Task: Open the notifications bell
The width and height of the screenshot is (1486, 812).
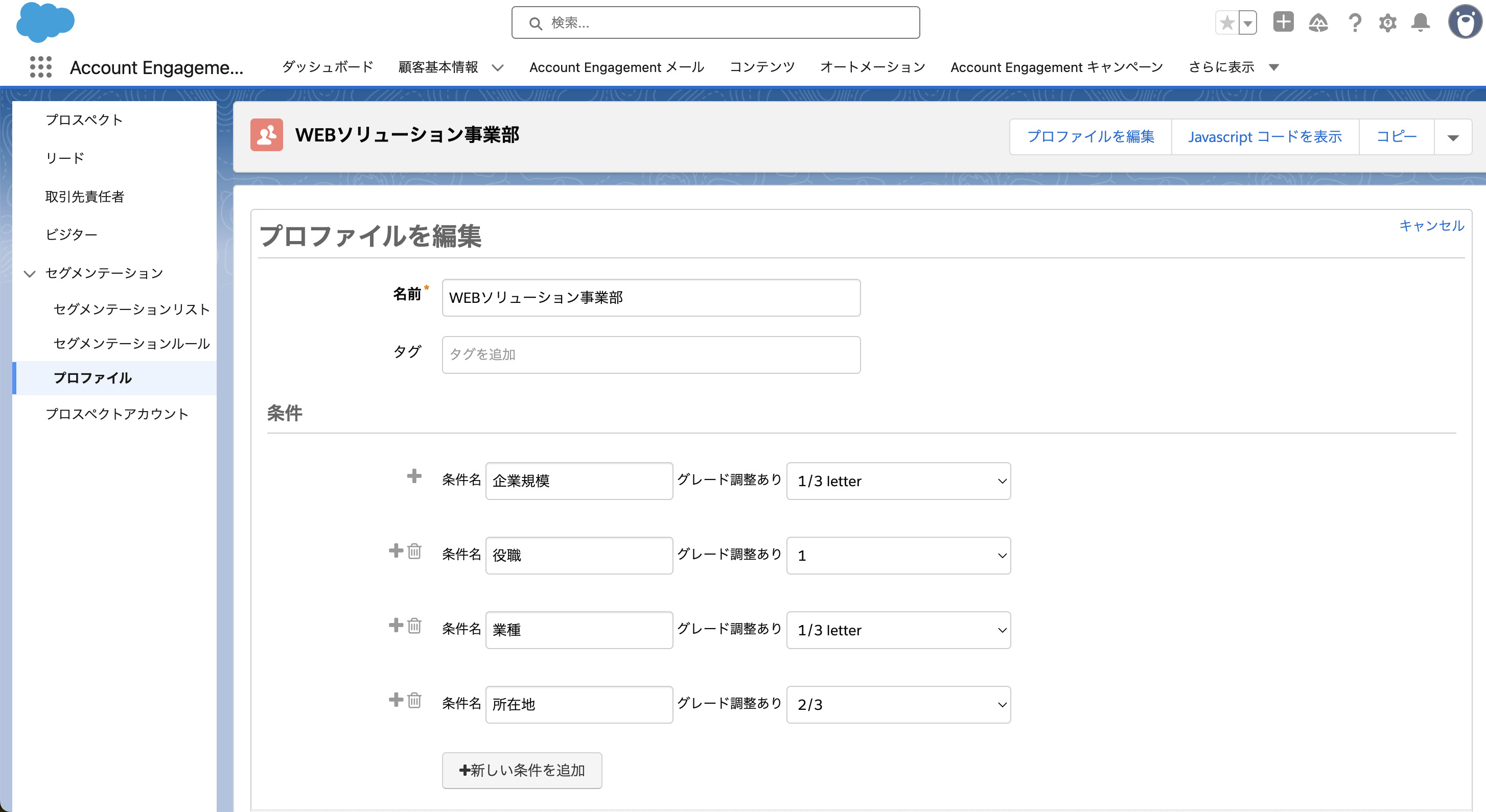Action: [x=1420, y=23]
